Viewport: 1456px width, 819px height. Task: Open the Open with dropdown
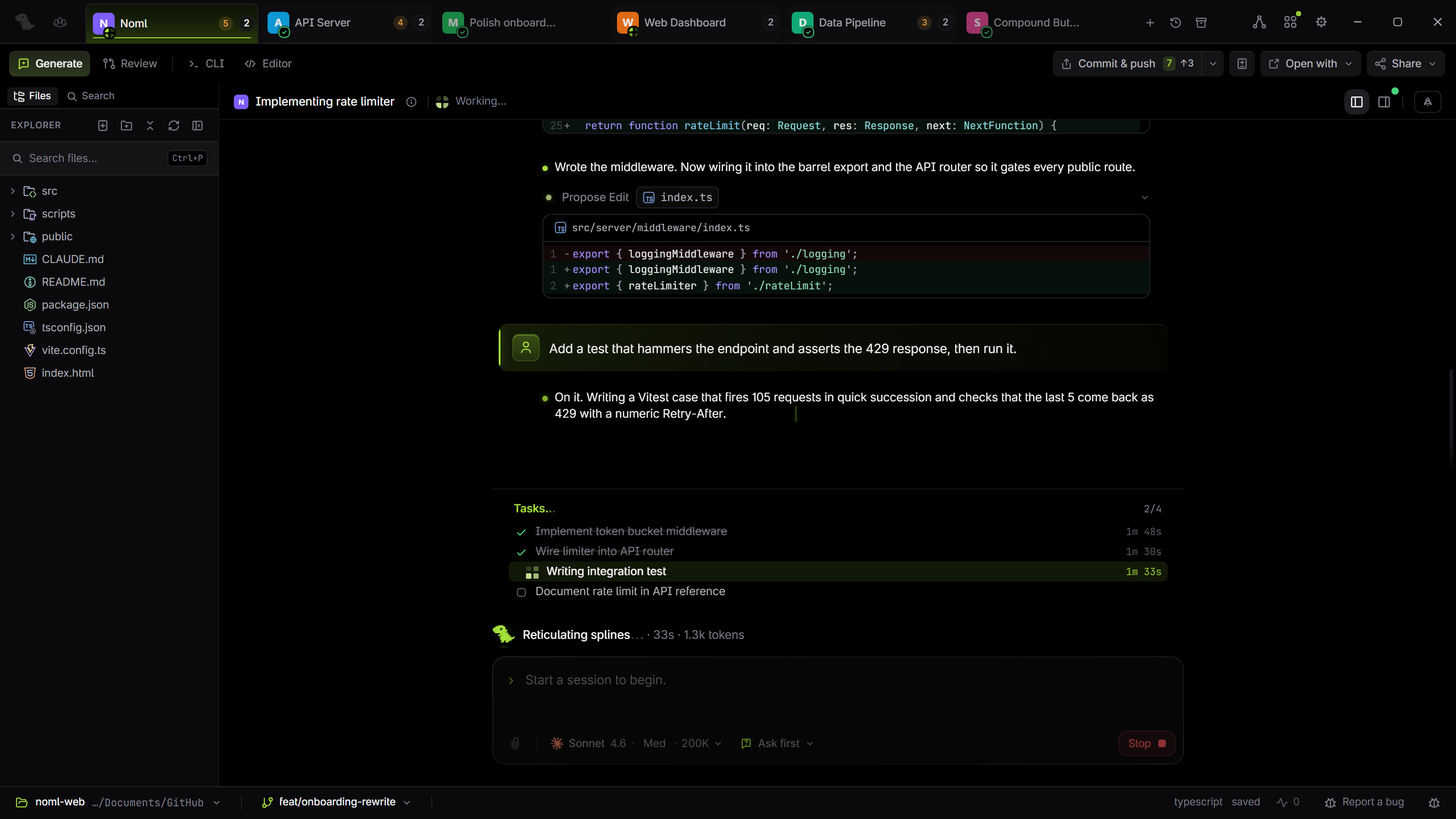[1310, 63]
